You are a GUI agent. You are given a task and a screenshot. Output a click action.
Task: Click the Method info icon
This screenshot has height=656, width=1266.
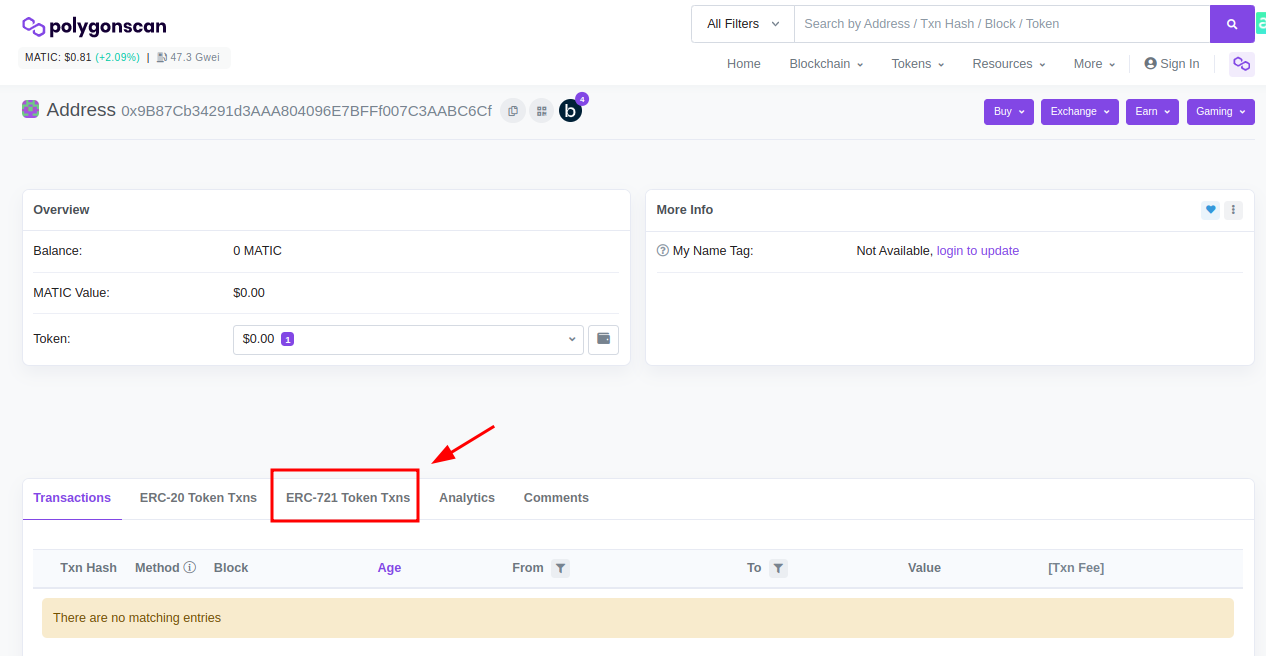coord(190,568)
